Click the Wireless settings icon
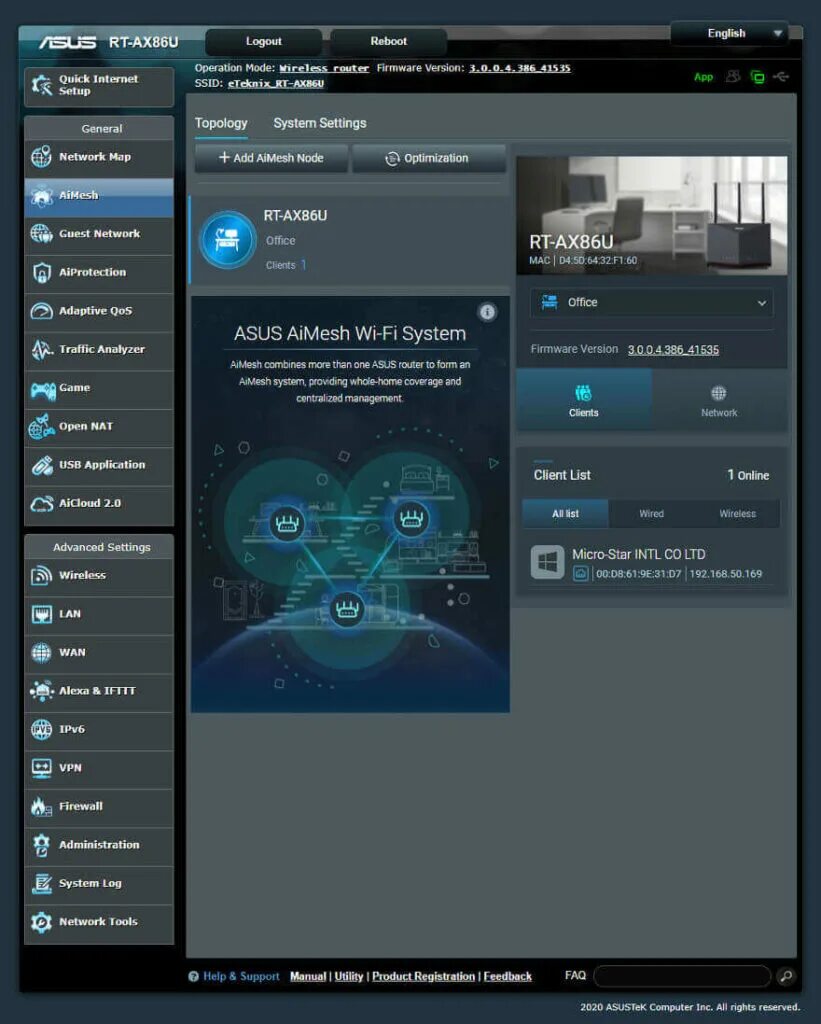Viewport: 821px width, 1024px height. tap(41, 575)
